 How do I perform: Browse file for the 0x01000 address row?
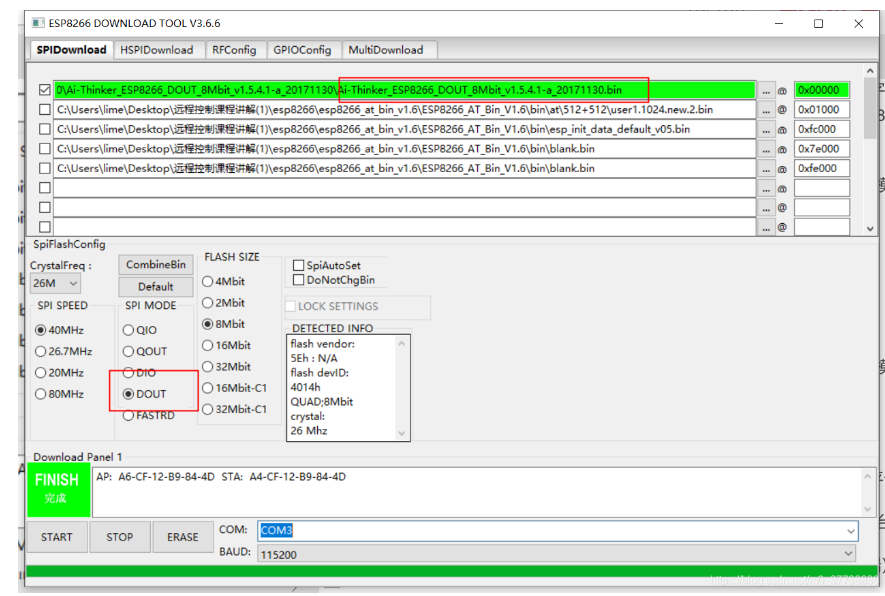pos(766,110)
